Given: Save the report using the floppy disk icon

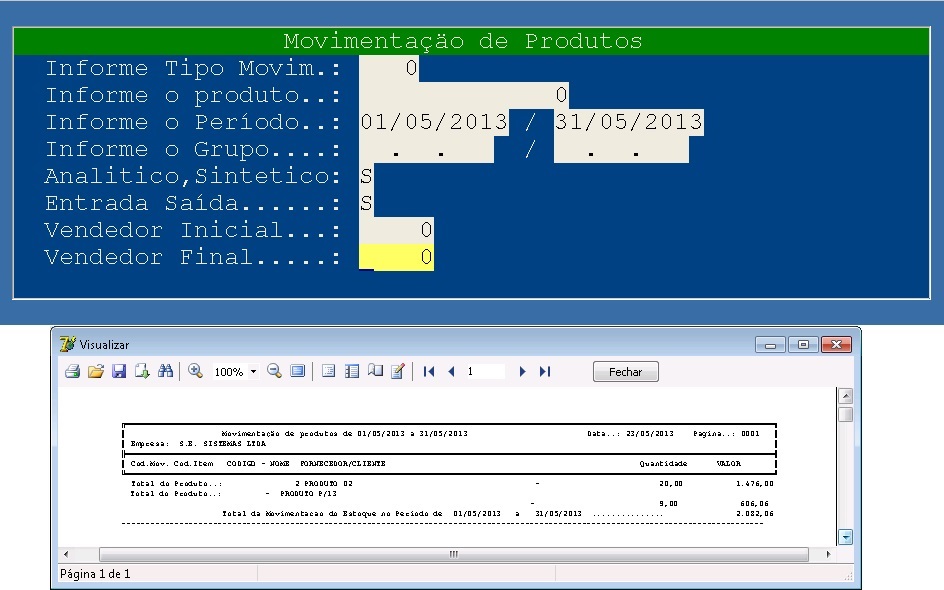Looking at the screenshot, I should (x=119, y=371).
